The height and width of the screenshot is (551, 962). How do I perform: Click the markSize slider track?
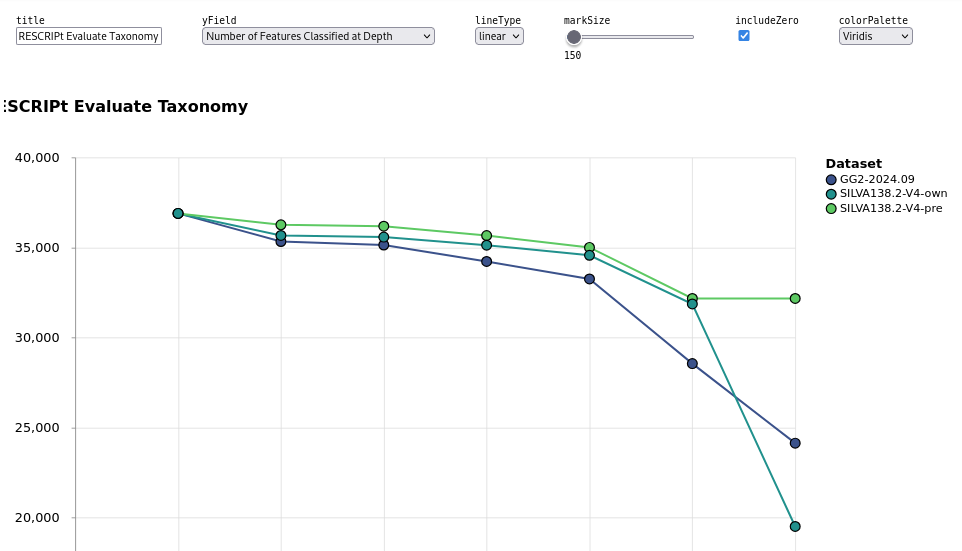pyautogui.click(x=640, y=37)
